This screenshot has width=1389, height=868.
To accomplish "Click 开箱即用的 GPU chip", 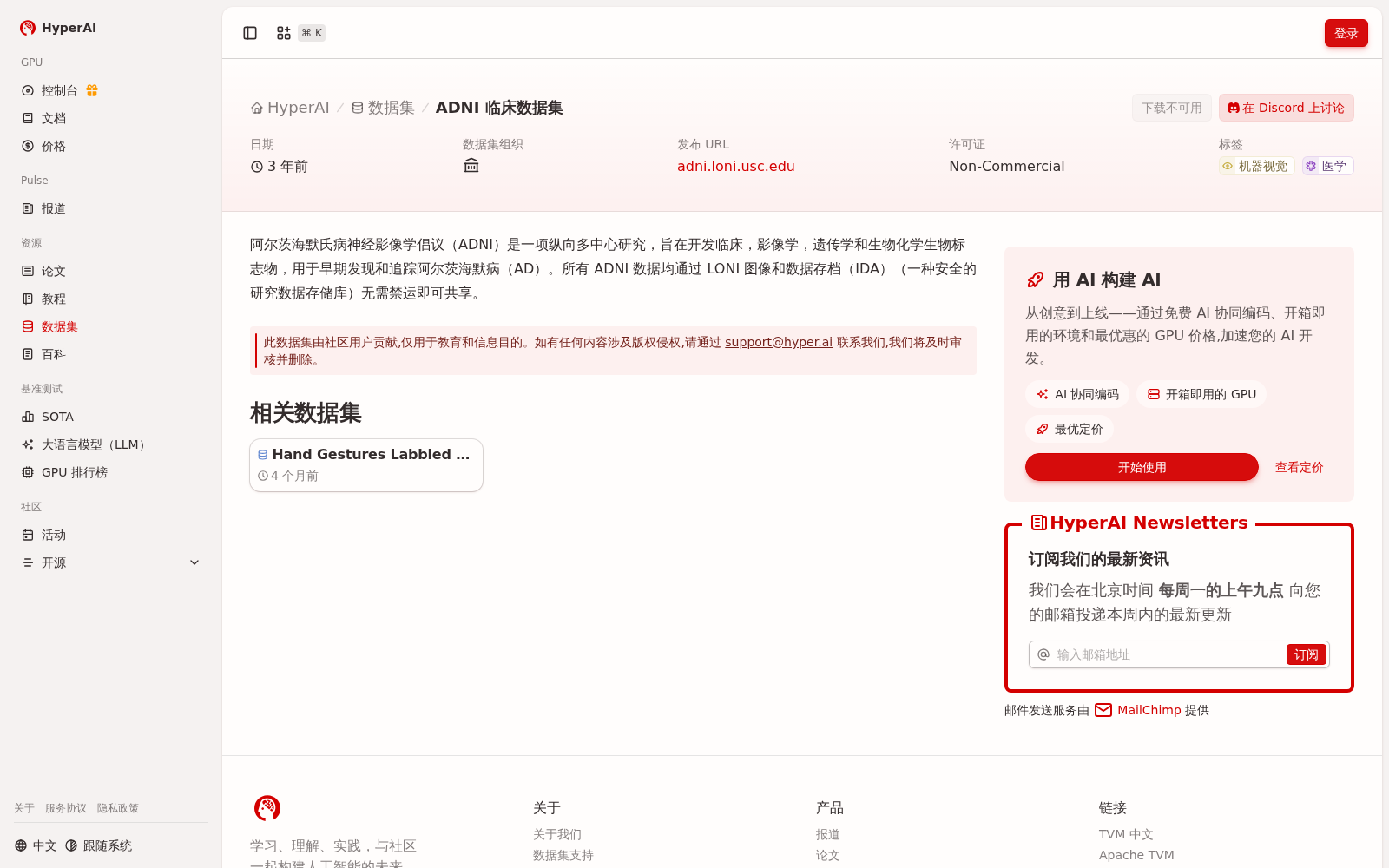I will coord(1201,394).
